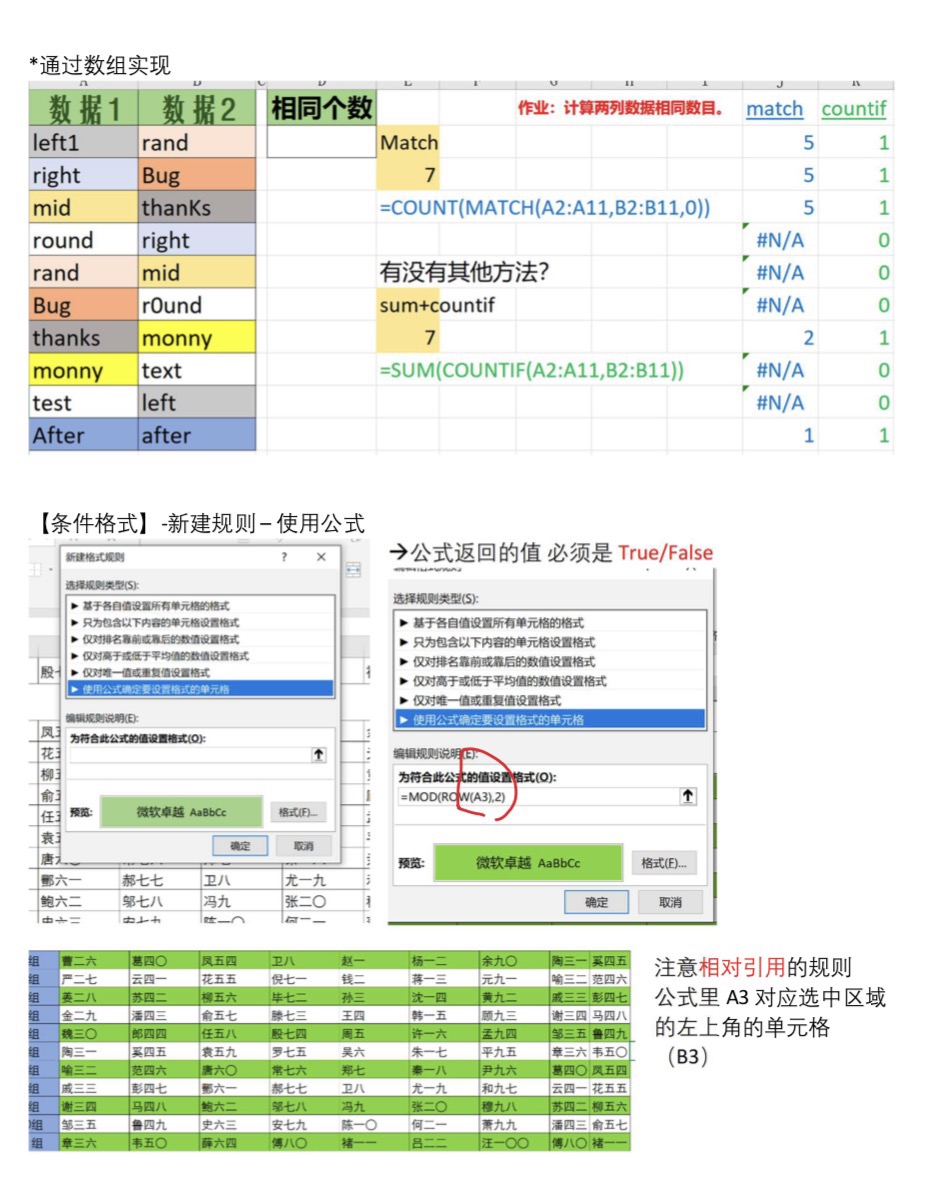The height and width of the screenshot is (1180, 936).
Task: Click the cell 吕二二 in the striped table
Action: (x=444, y=1142)
